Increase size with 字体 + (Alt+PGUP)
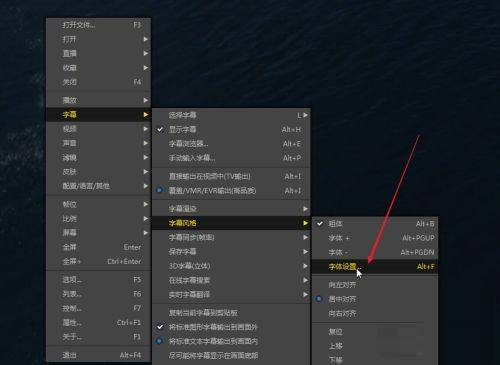 (375, 238)
